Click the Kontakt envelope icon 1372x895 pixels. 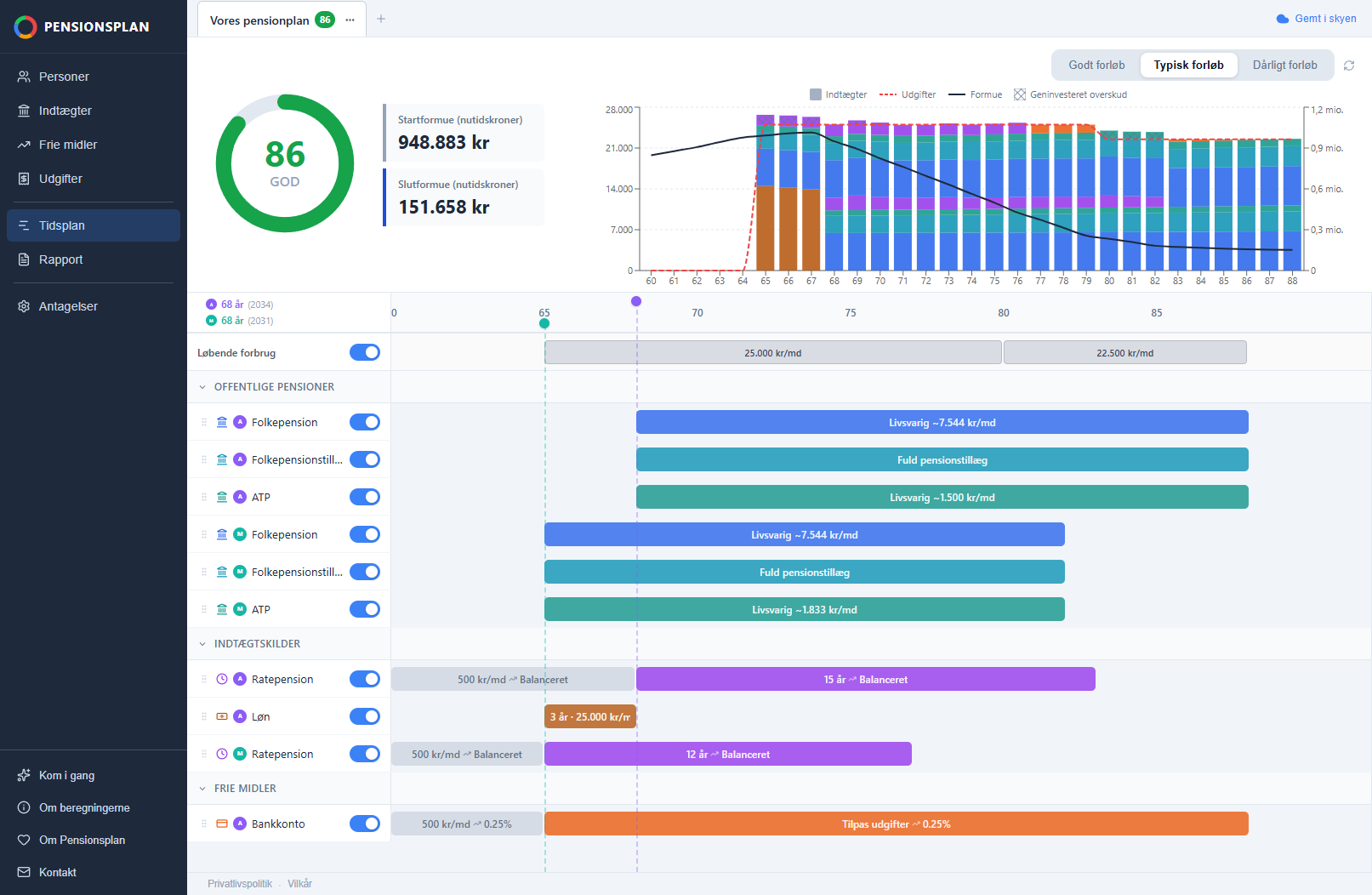click(24, 872)
